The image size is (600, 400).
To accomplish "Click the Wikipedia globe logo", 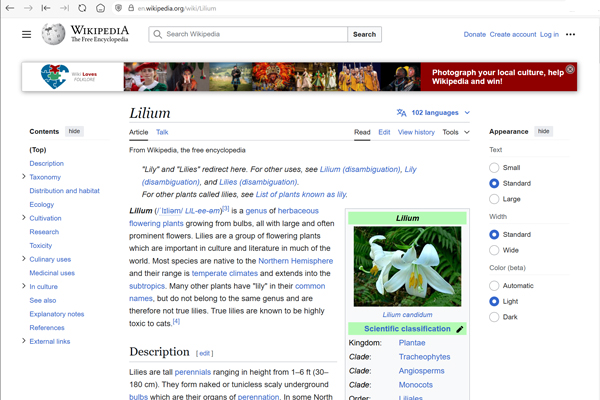I will coord(53,34).
